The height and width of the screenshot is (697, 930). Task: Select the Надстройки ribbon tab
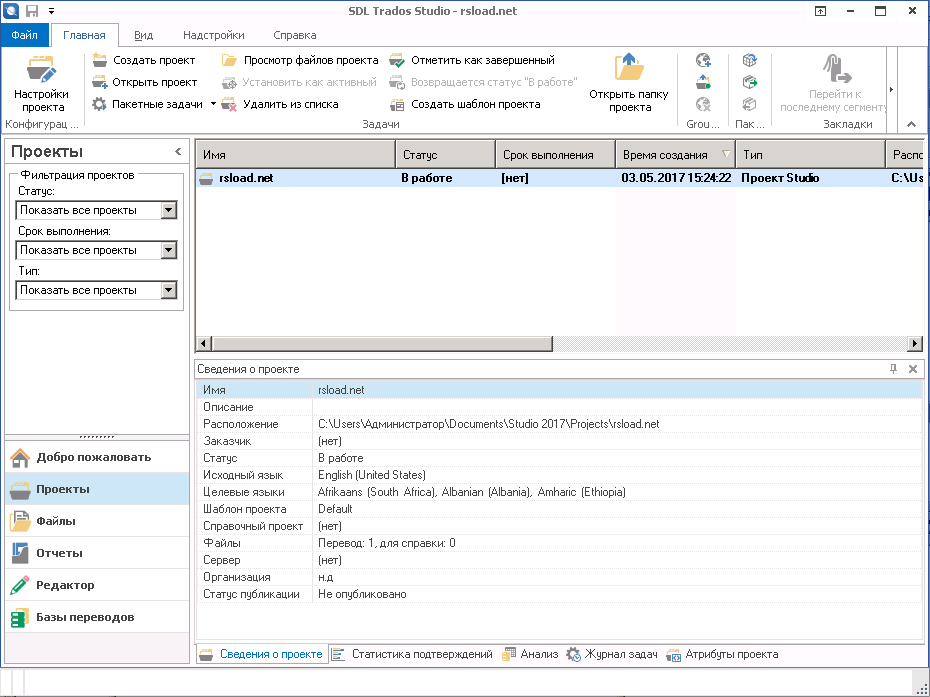214,35
